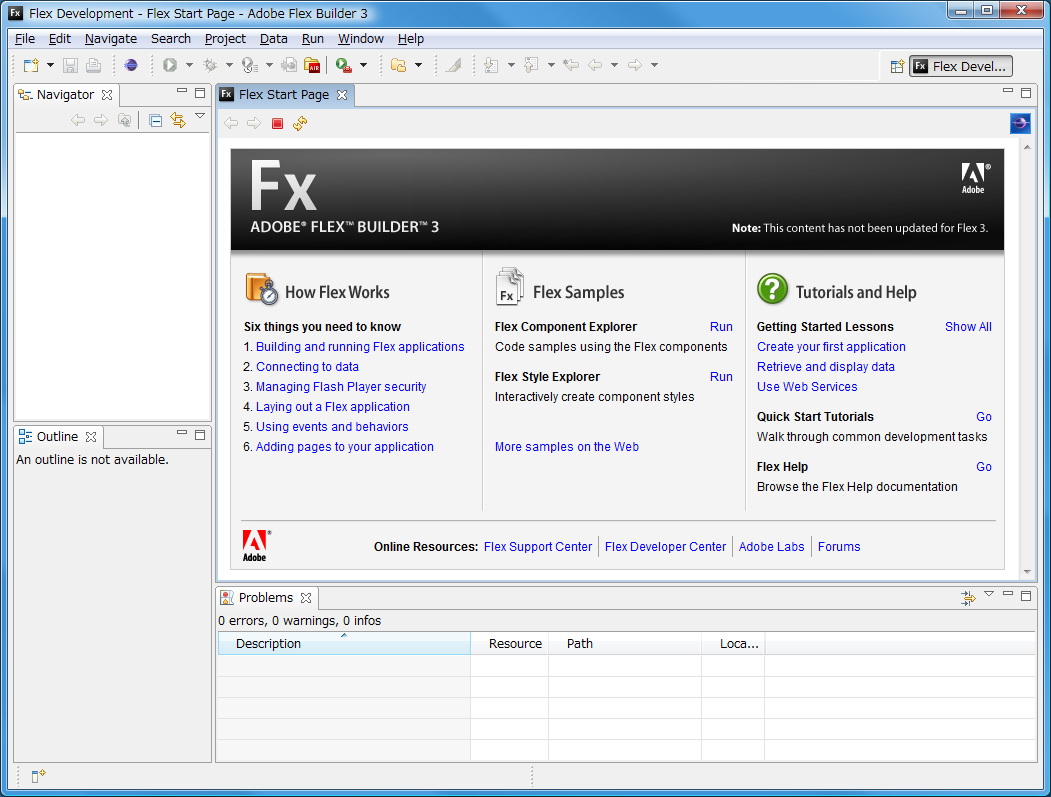This screenshot has height=797, width=1051.
Task: Select the Flex Development perspective button
Action: point(961,66)
